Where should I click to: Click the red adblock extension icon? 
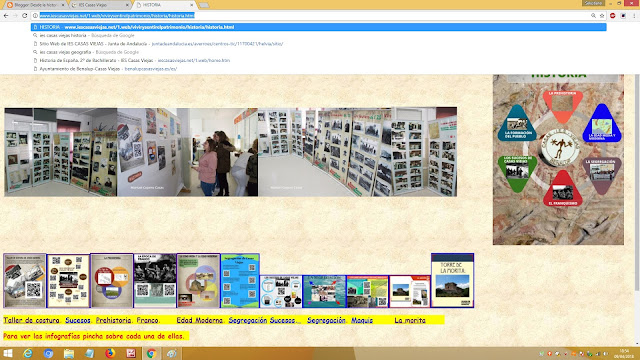pos(613,16)
